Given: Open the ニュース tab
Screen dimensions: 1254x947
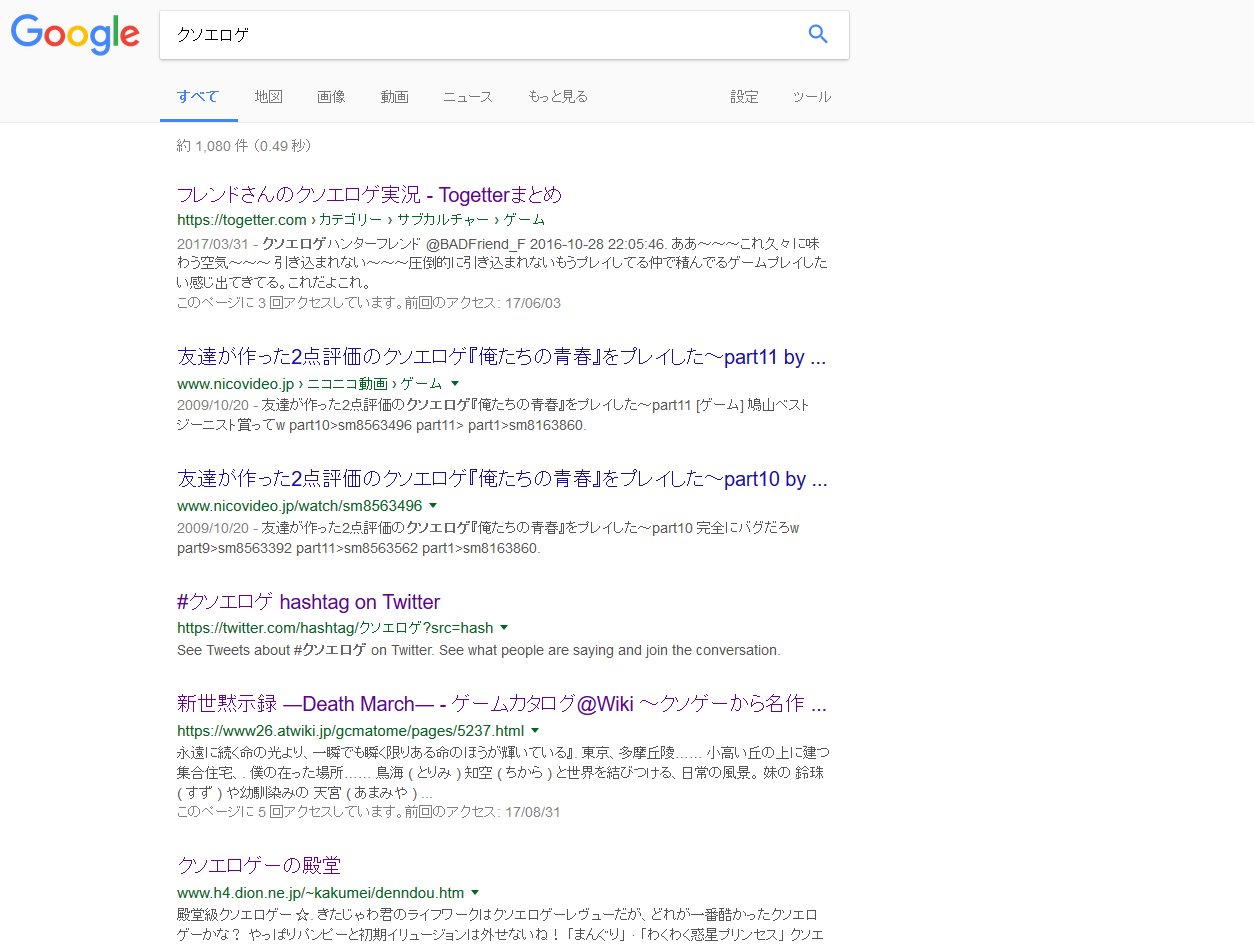Looking at the screenshot, I should pyautogui.click(x=468, y=97).
